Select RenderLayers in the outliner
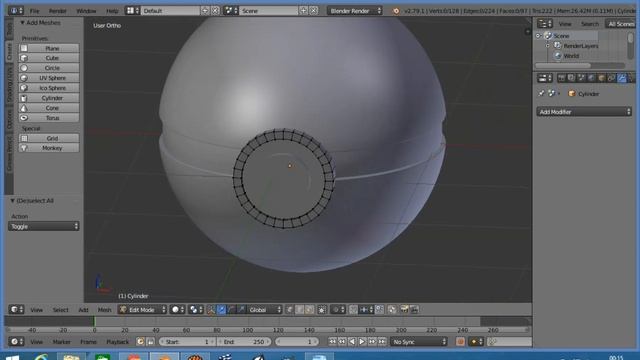Screen dimensions: 640x360 tap(580, 46)
